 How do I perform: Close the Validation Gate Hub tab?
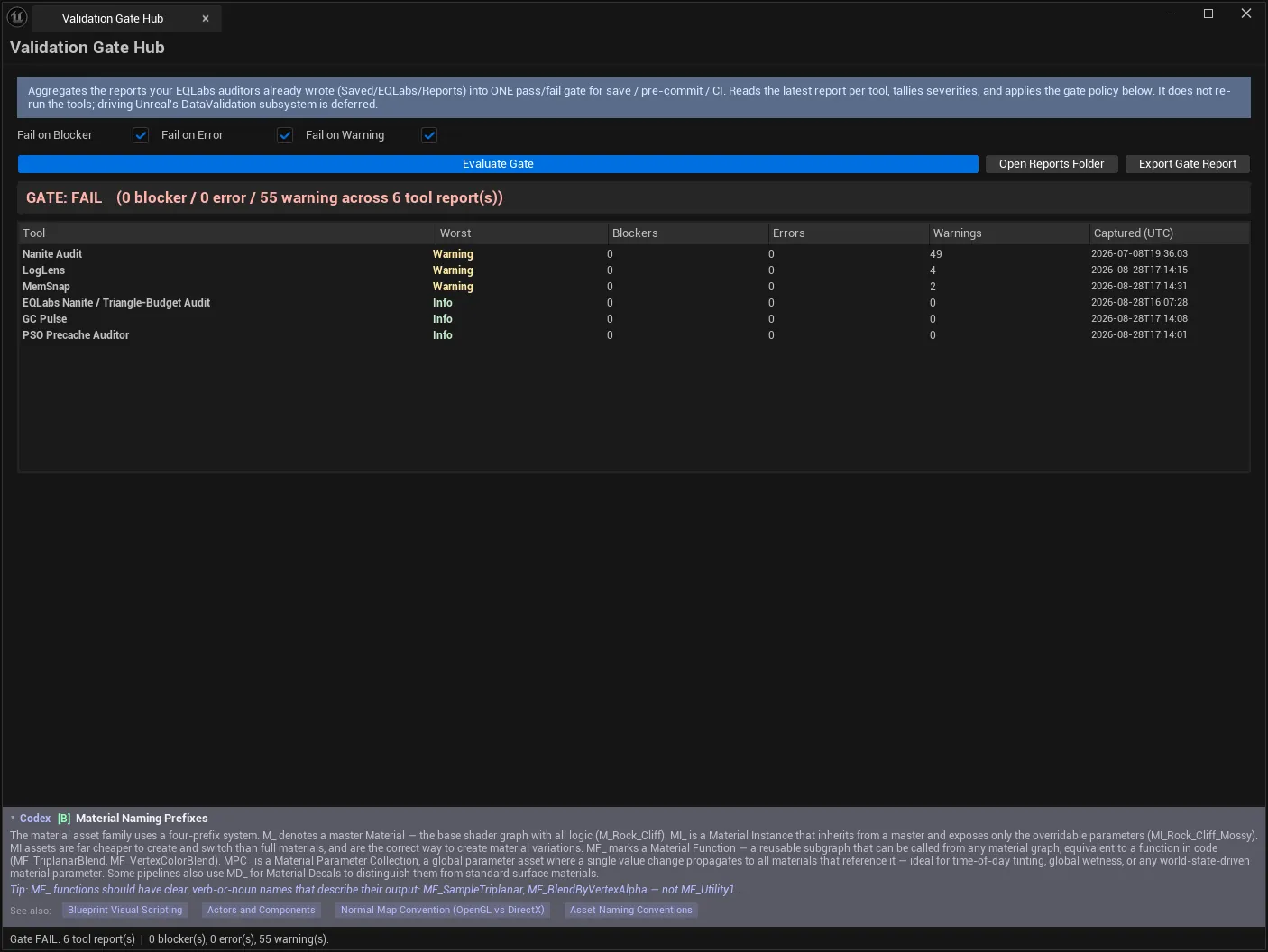pos(206,18)
